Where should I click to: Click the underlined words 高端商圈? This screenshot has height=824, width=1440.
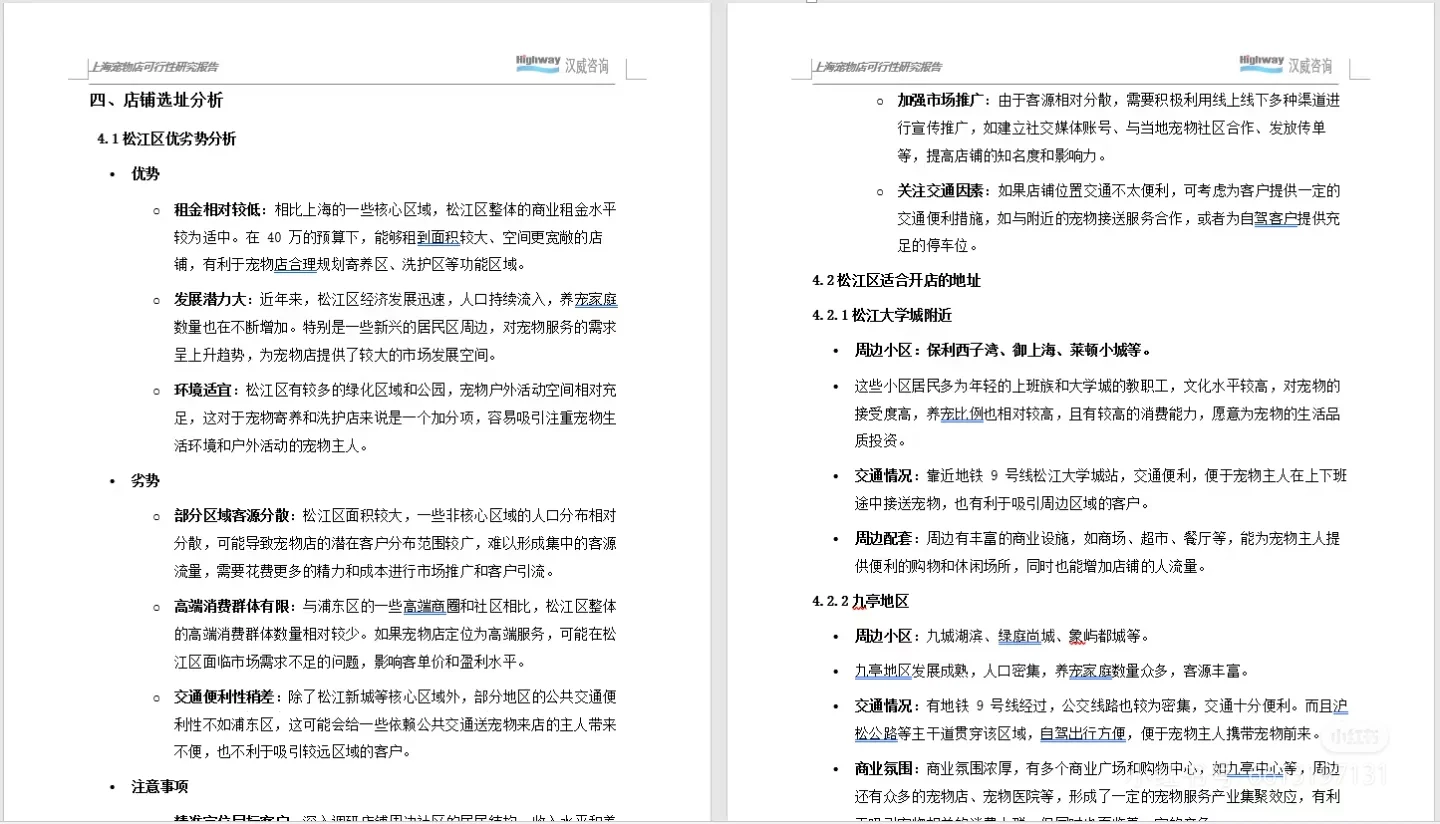pyautogui.click(x=433, y=606)
